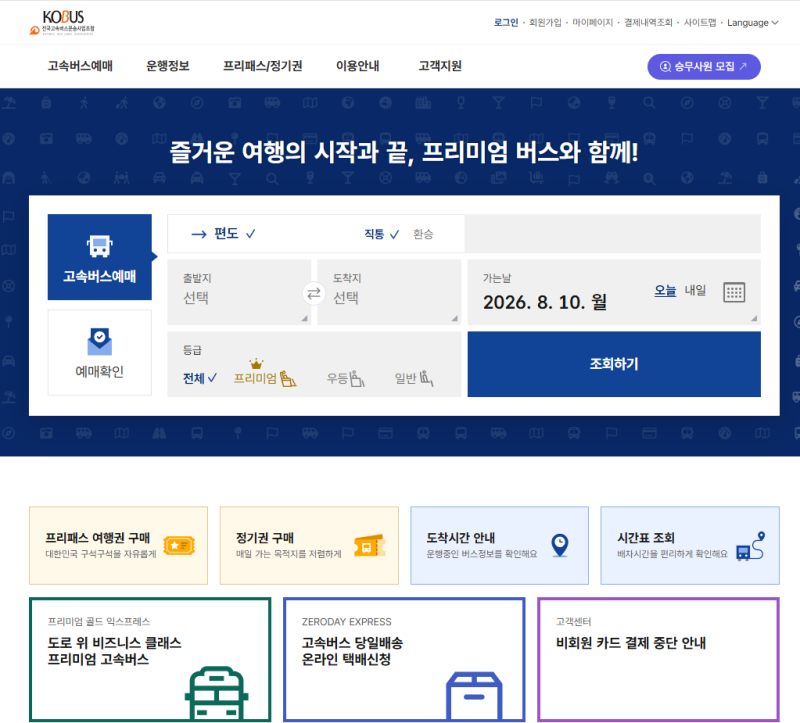Viewport: 800px width, 723px height.
Task: Open 운행정보 menu
Action: (x=168, y=66)
